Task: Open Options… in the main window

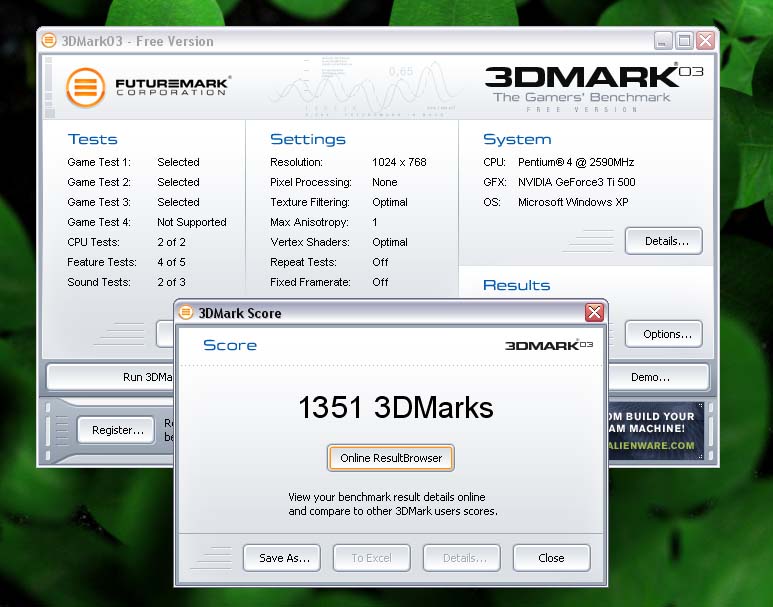Action: pyautogui.click(x=664, y=334)
